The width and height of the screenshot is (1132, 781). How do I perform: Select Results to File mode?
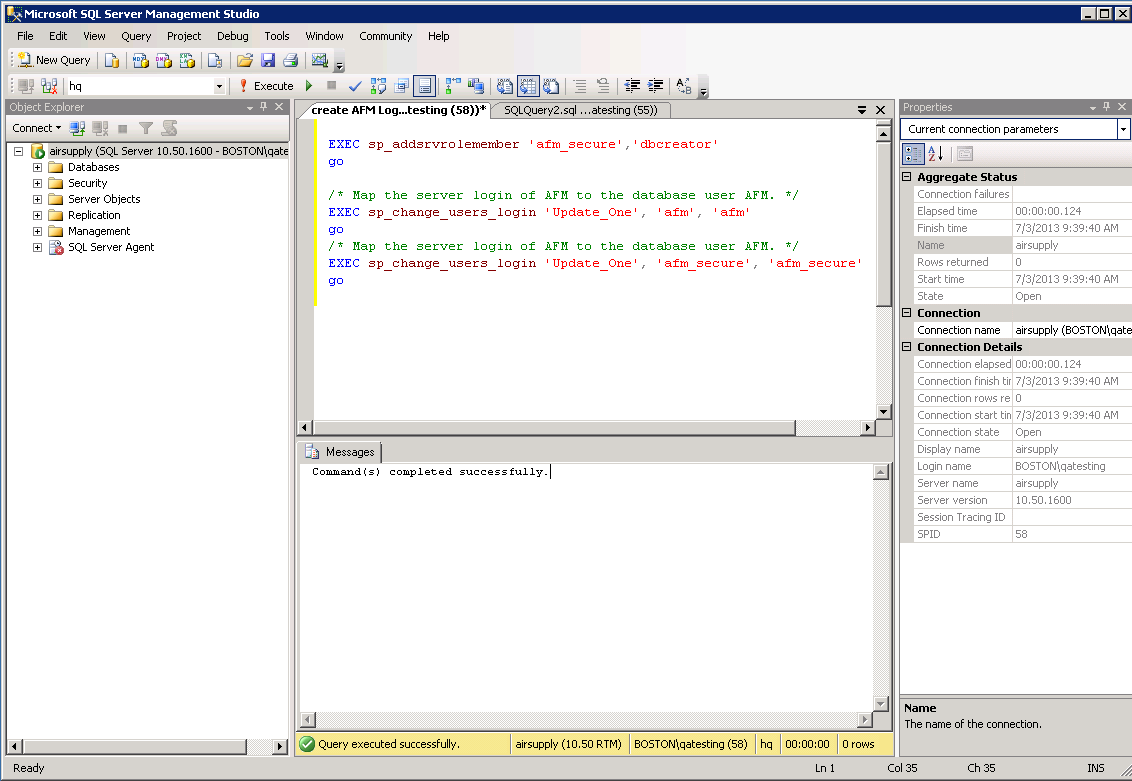point(552,86)
